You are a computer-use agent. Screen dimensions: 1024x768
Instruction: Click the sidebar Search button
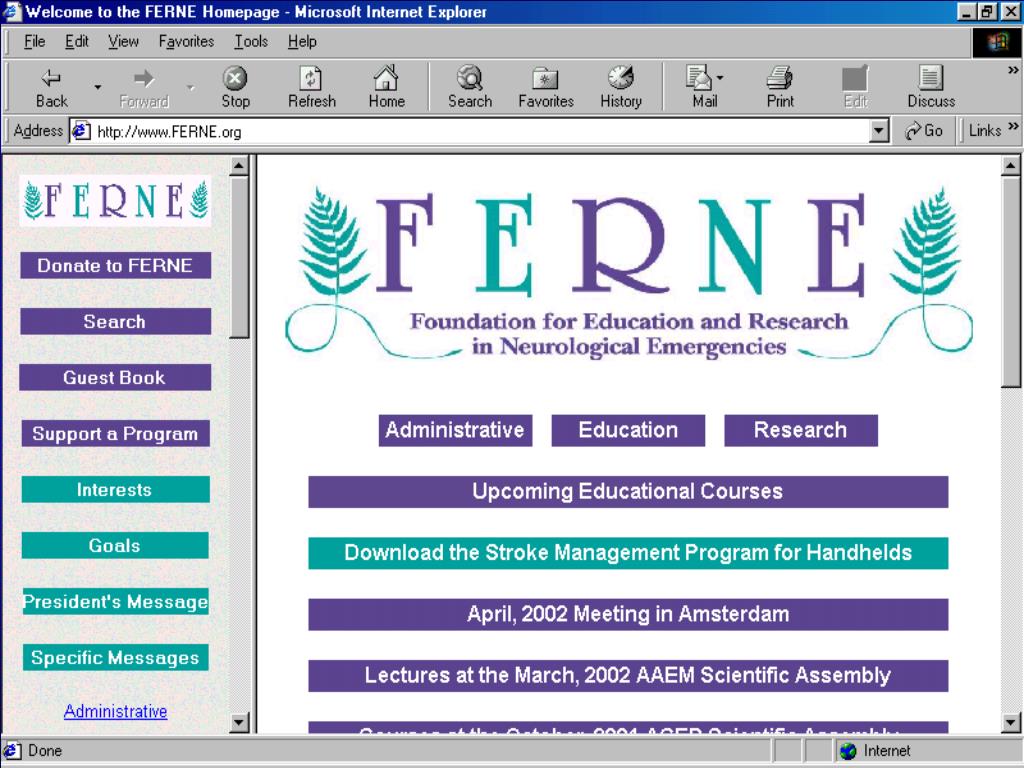tap(116, 321)
